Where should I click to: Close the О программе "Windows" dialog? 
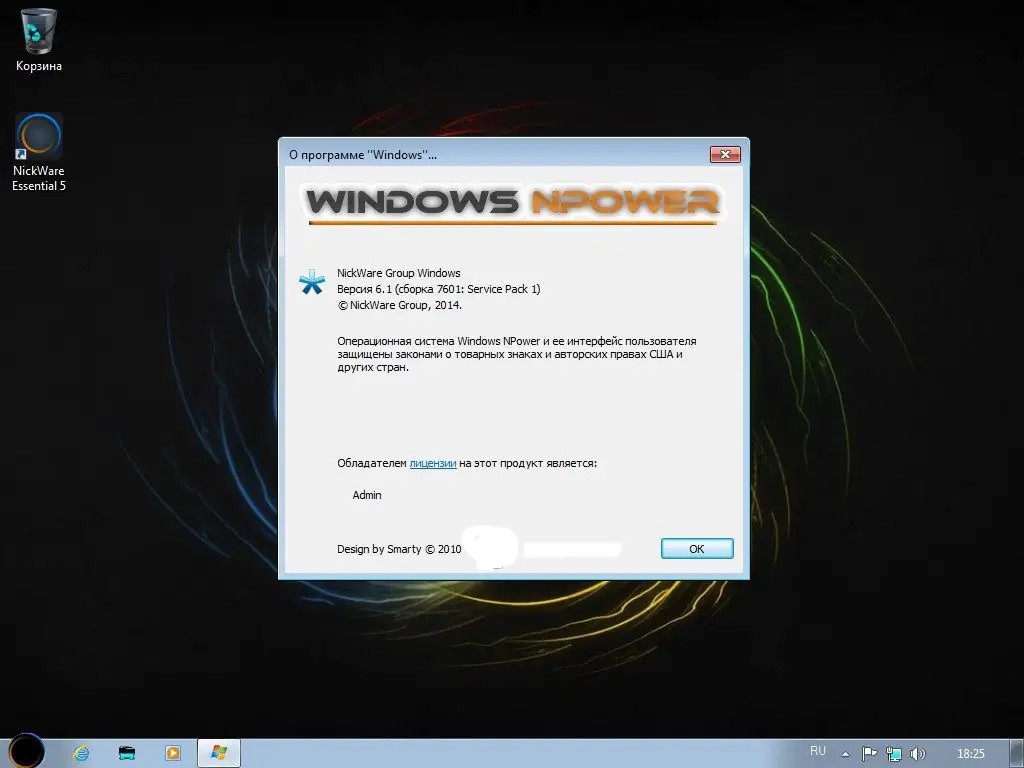[725, 154]
